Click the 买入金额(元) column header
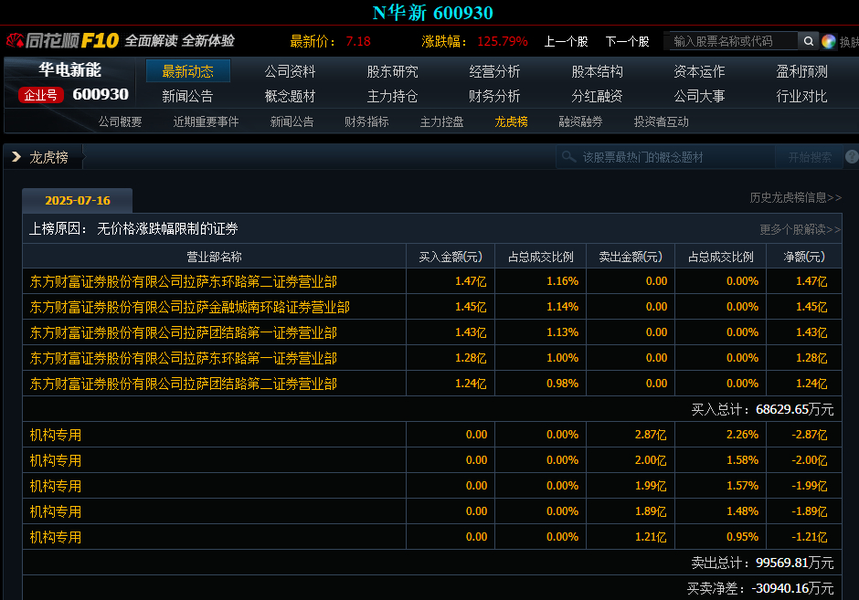Image resolution: width=859 pixels, height=600 pixels. click(x=450, y=256)
